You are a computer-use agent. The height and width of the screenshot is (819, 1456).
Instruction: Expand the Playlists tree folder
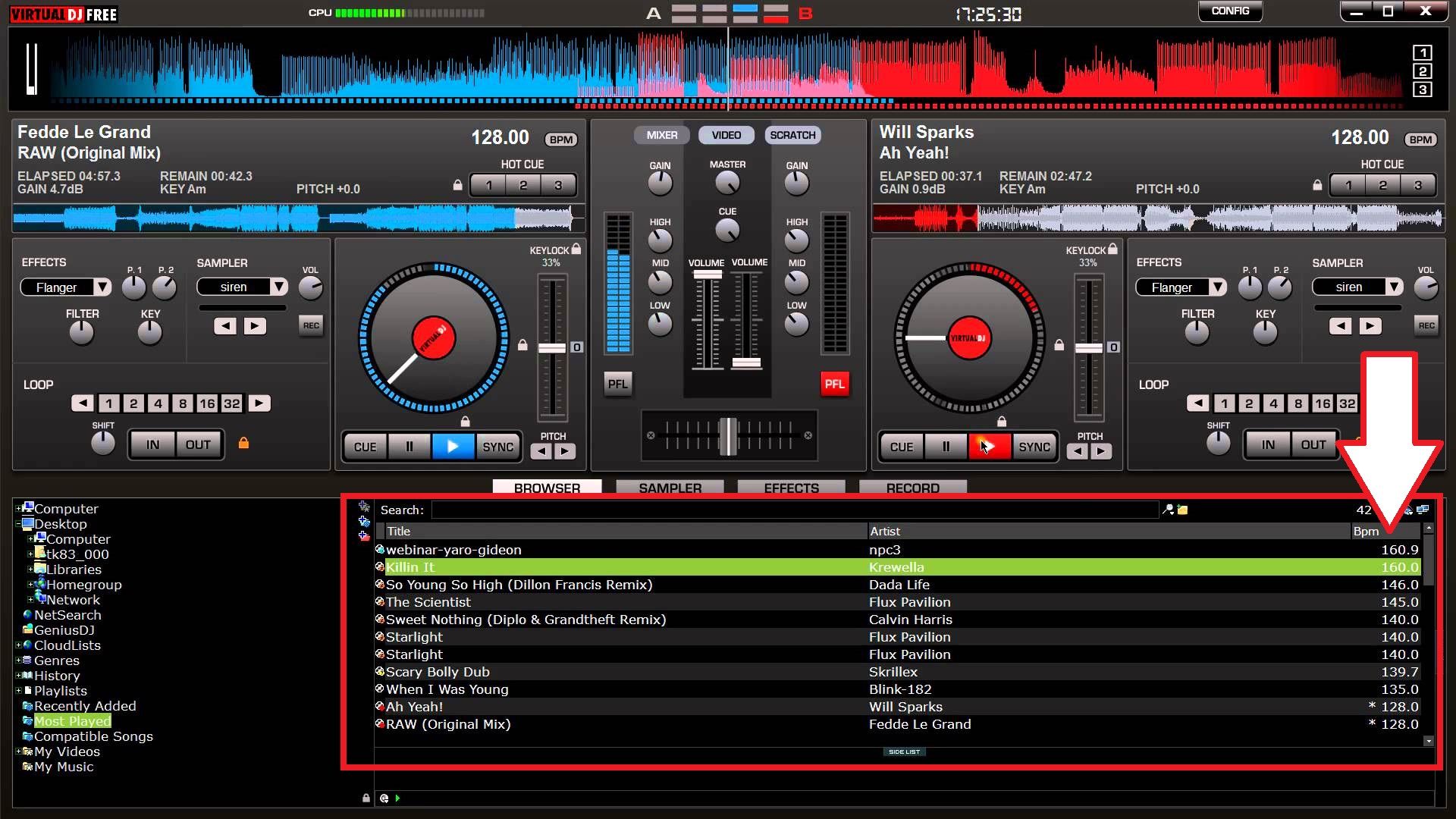pyautogui.click(x=18, y=691)
